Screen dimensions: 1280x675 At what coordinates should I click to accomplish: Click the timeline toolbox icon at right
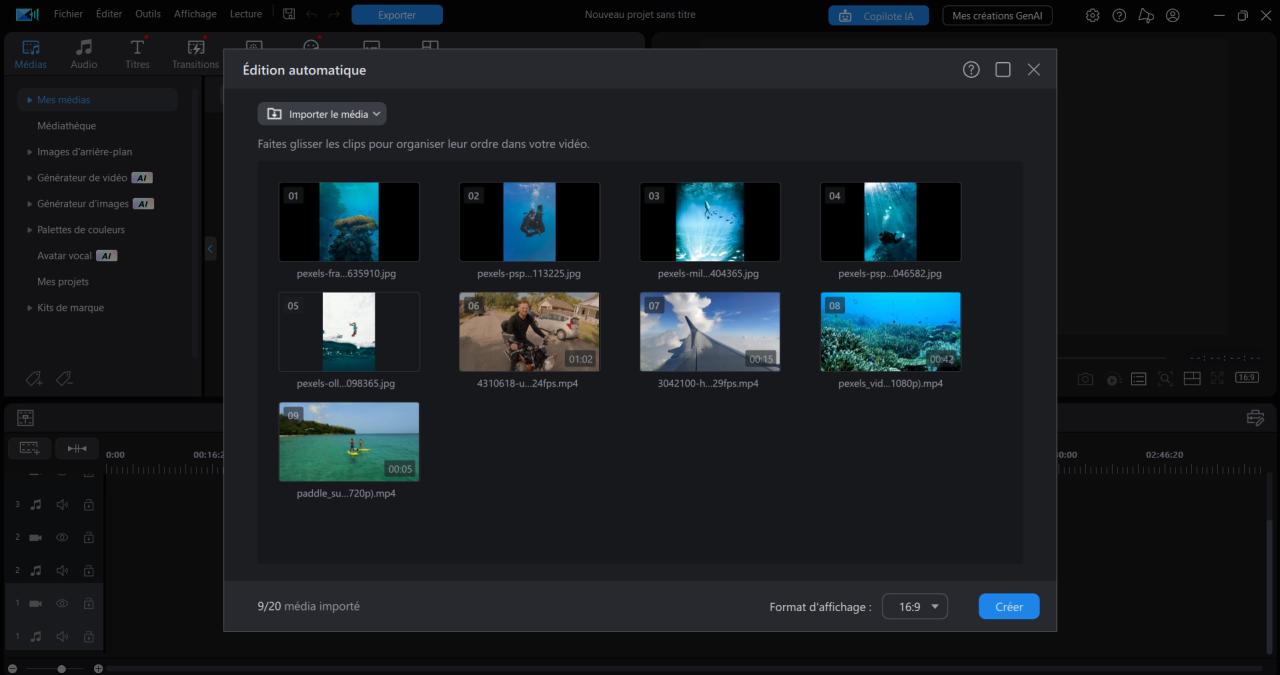pyautogui.click(x=1255, y=418)
